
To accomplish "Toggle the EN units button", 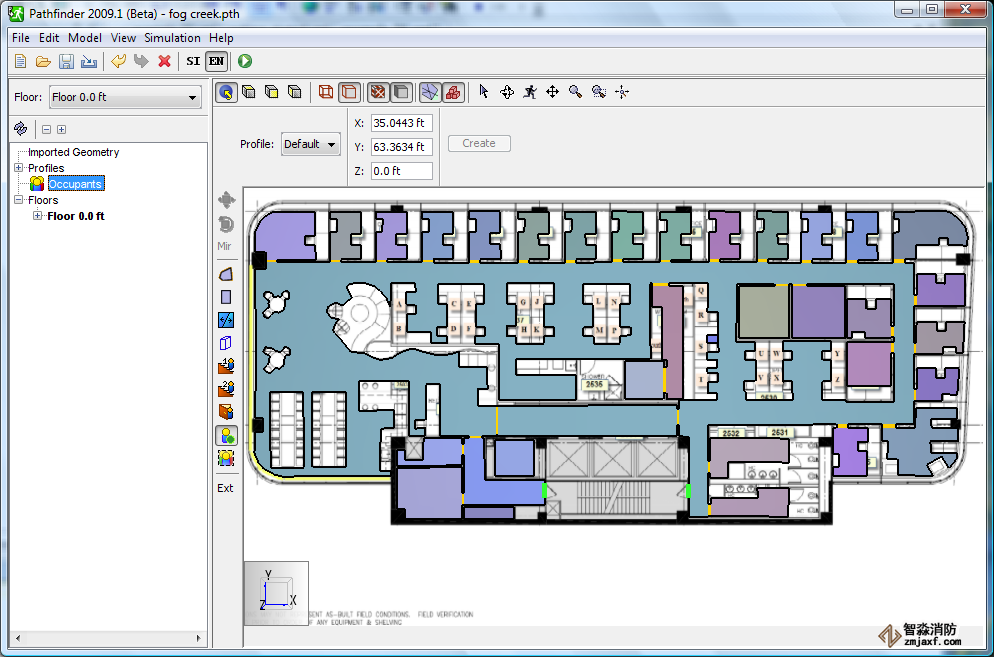I will click(x=216, y=61).
